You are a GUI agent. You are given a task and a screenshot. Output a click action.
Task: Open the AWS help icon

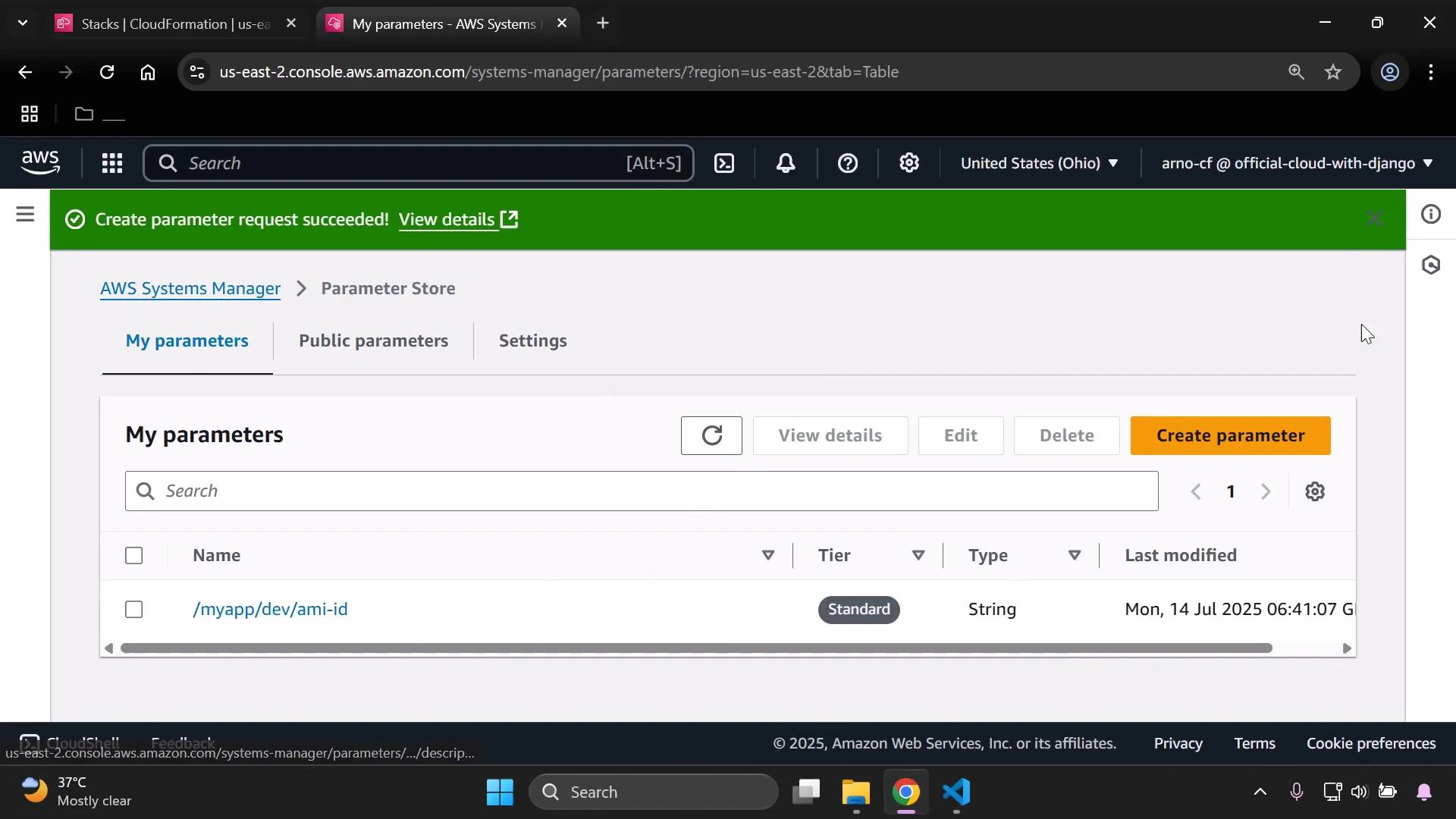pos(847,163)
